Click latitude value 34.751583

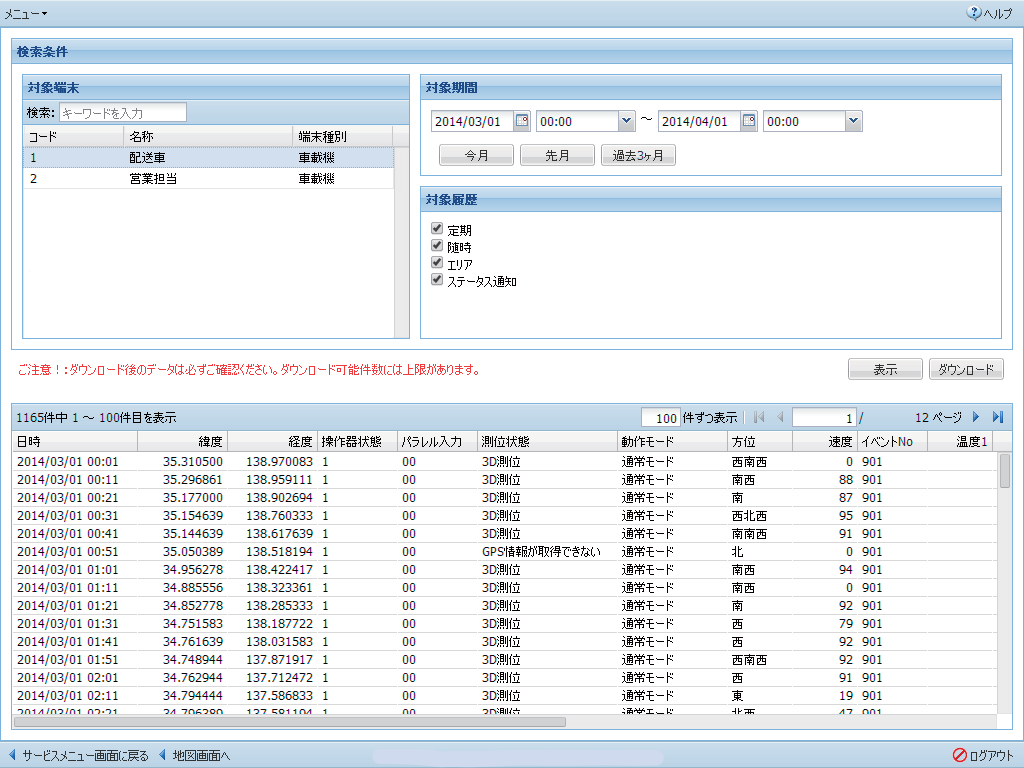tap(193, 624)
